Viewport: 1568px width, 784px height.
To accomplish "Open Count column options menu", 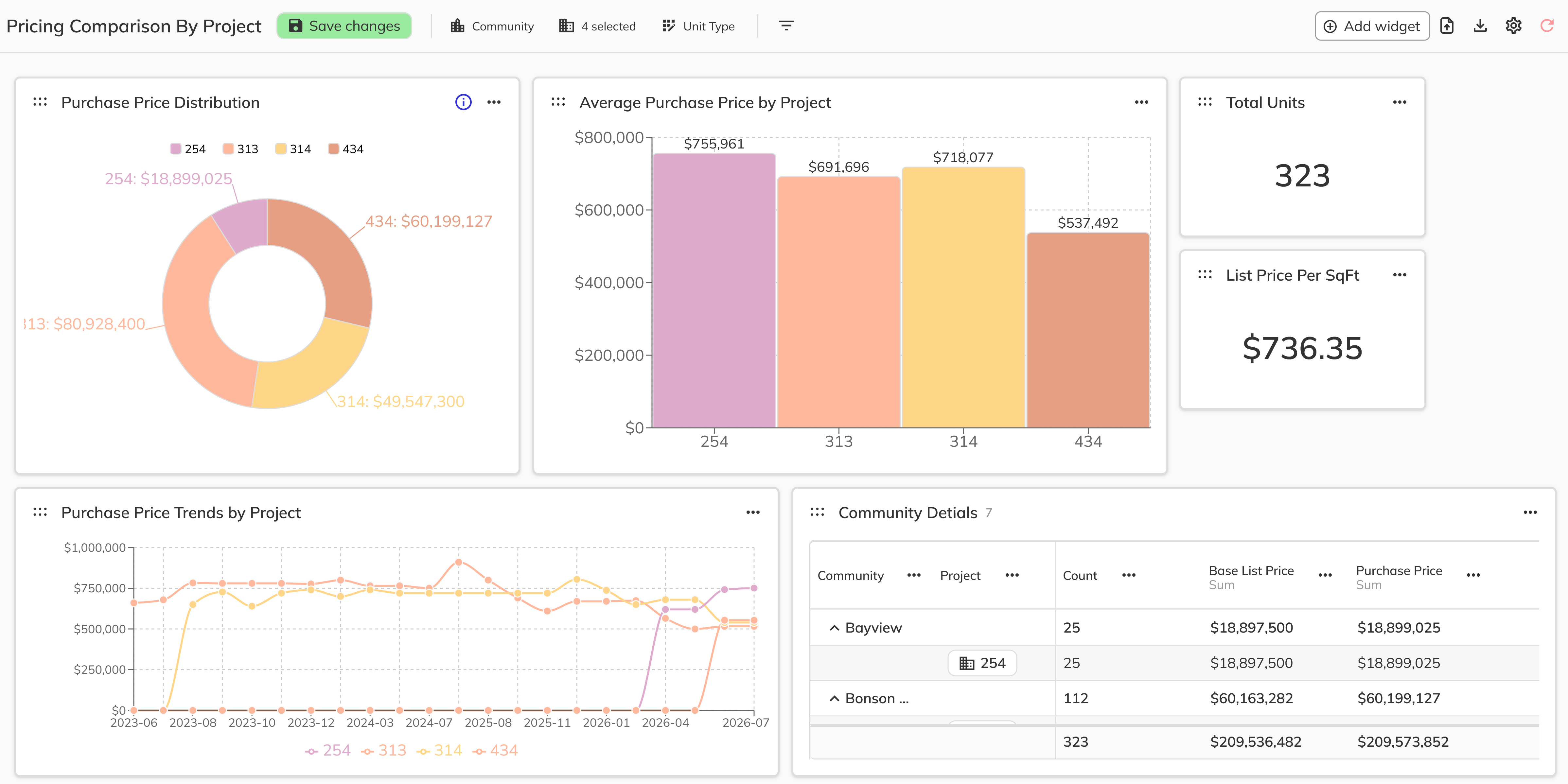I will 1129,576.
